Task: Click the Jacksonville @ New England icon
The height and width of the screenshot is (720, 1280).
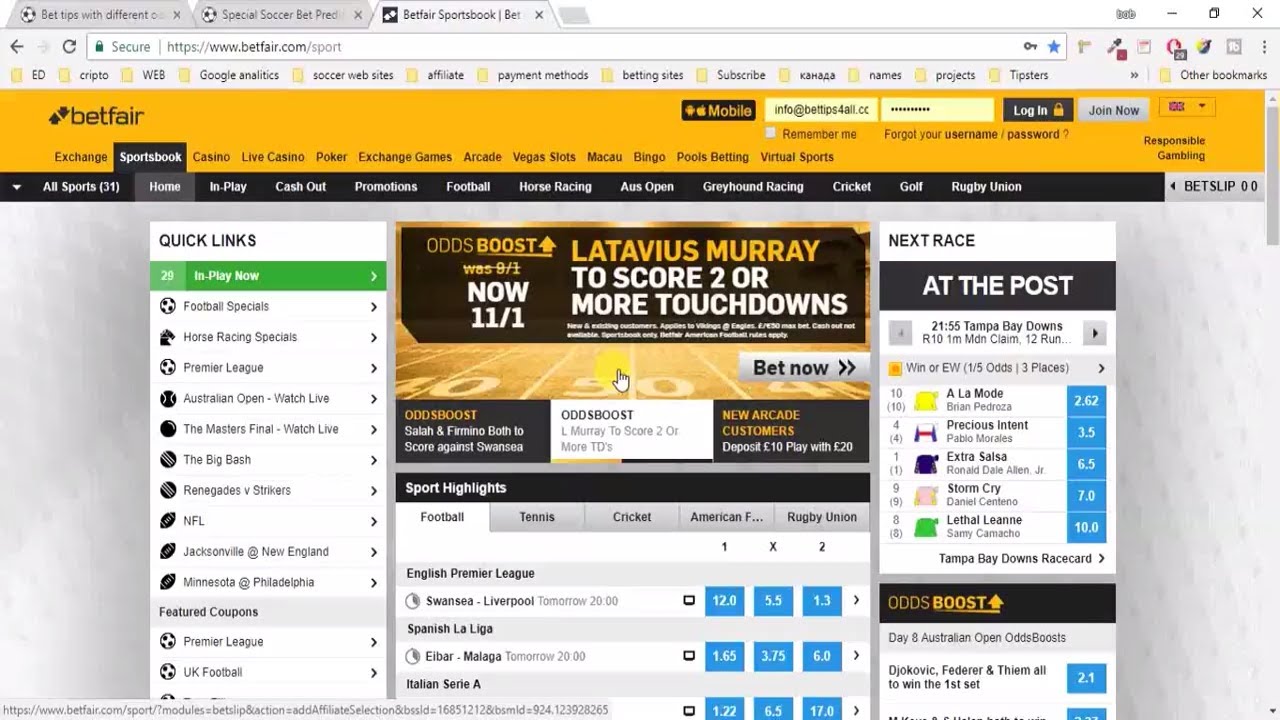Action: [x=168, y=552]
